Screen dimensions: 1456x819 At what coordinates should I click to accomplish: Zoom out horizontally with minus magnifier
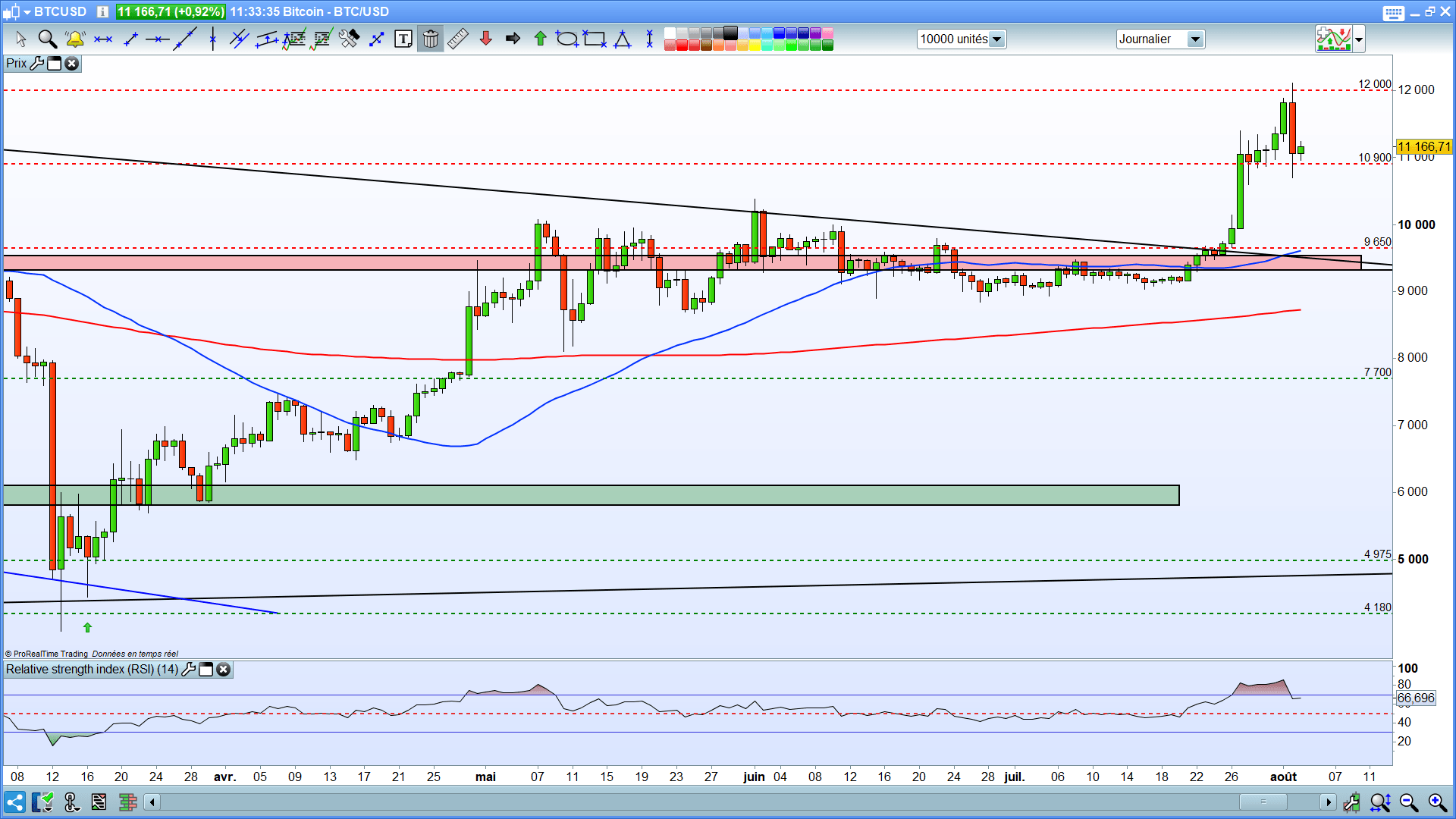pyautogui.click(x=1409, y=802)
